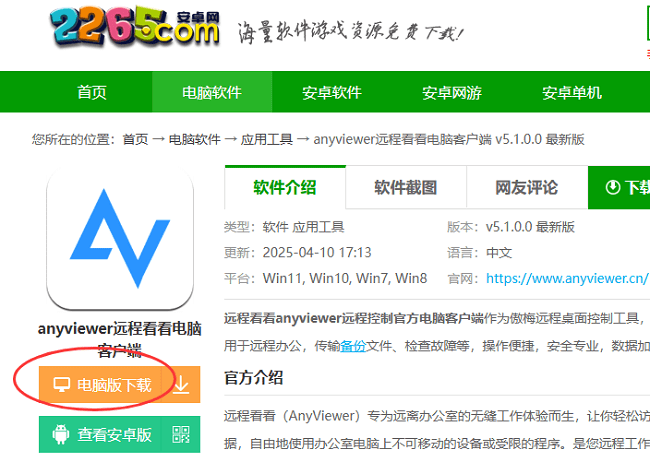Click the 首页 breadcrumb link
The image size is (650, 462).
135,139
